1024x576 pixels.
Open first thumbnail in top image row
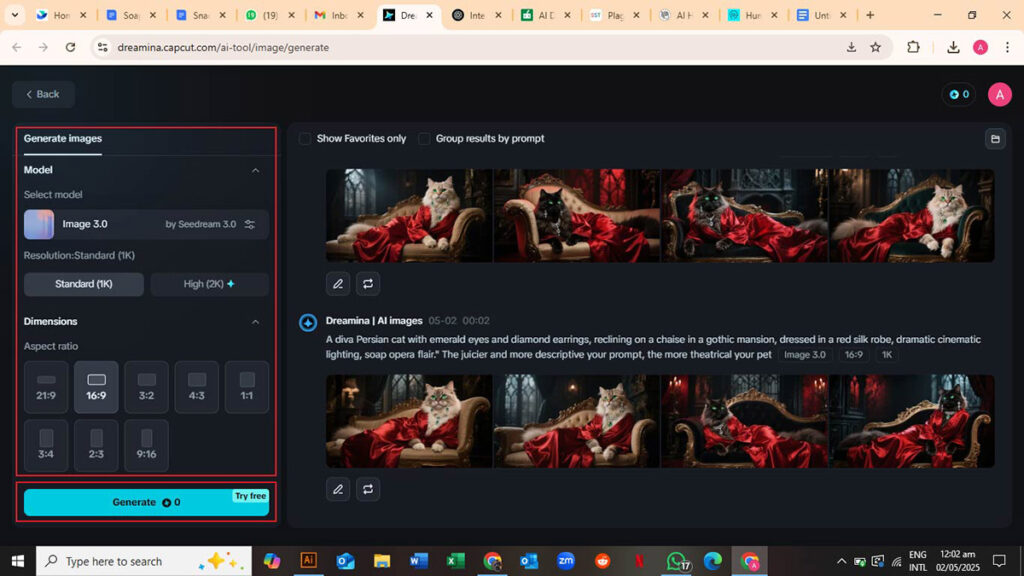pyautogui.click(x=409, y=216)
